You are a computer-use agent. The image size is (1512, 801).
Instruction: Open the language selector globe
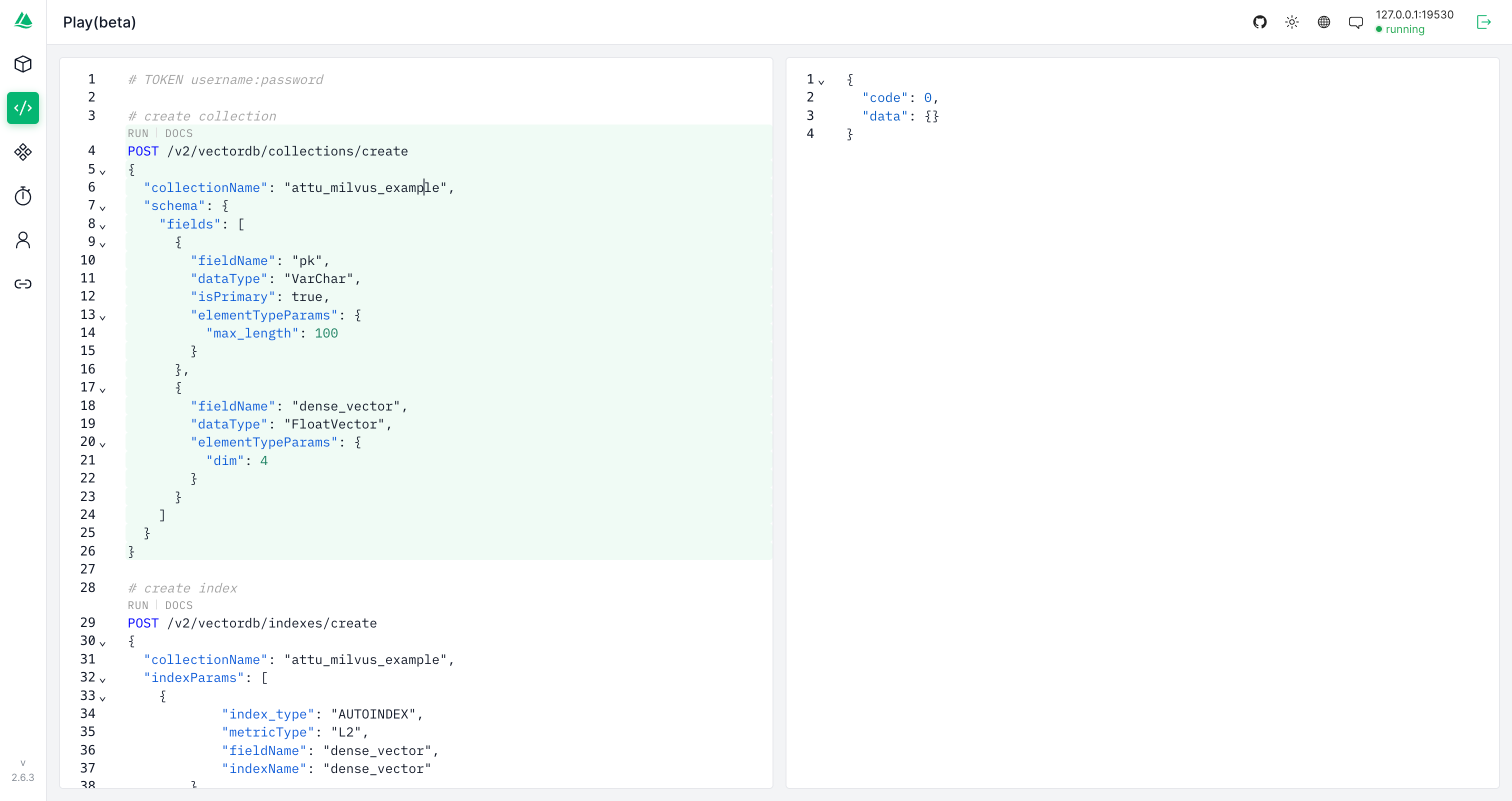[1323, 21]
